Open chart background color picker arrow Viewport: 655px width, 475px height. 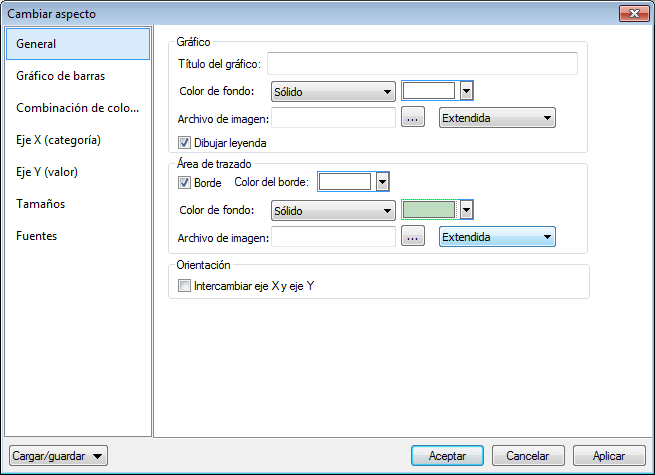[466, 91]
